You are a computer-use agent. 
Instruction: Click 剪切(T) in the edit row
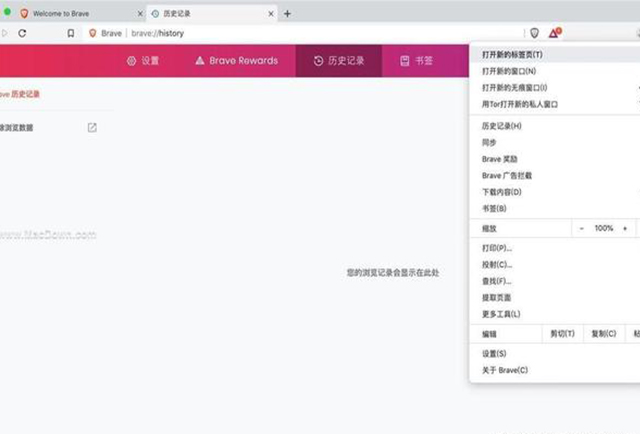(562, 334)
